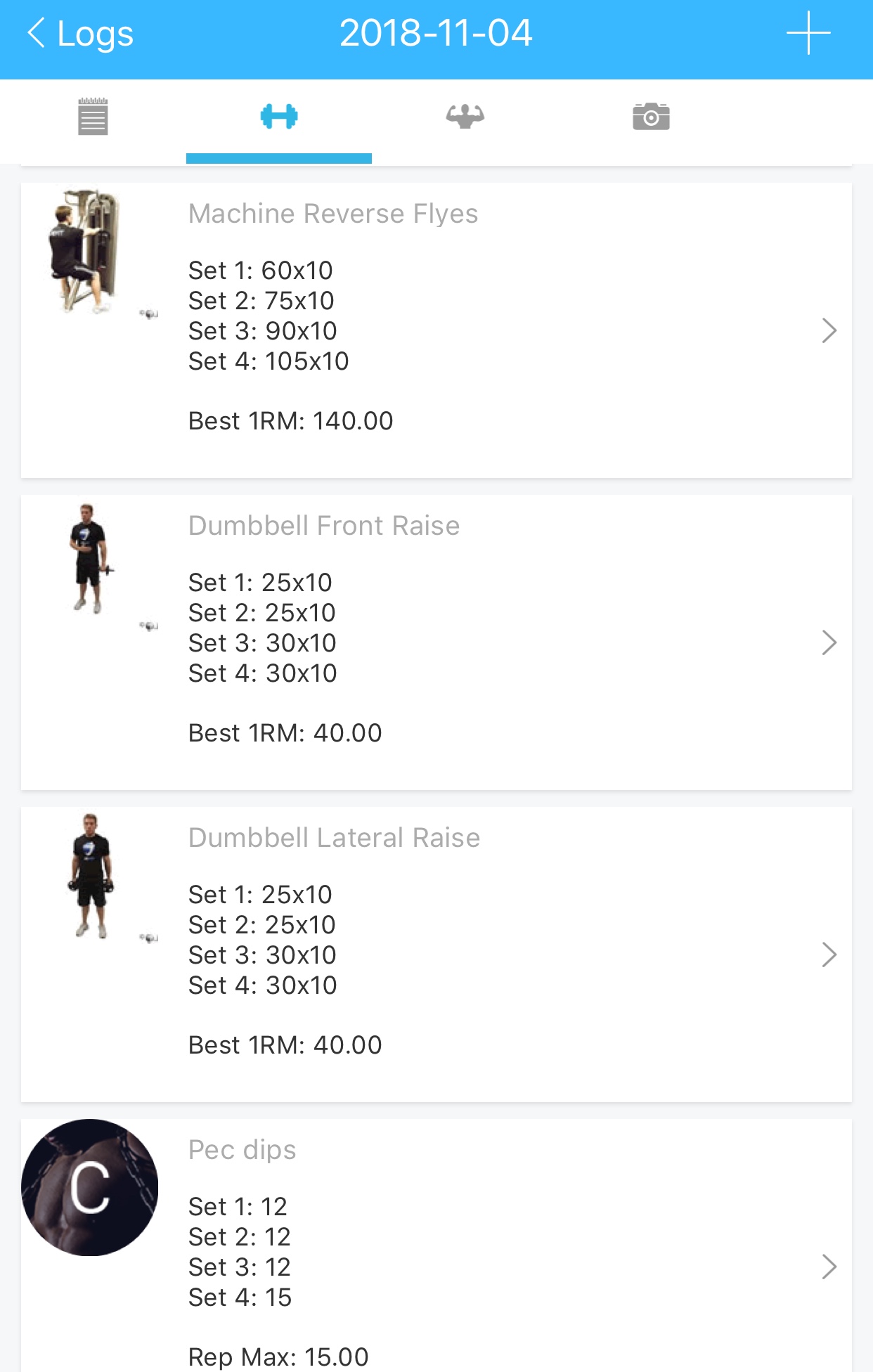873x1372 pixels.
Task: Switch to body measurements flexing icon tab
Action: tap(465, 117)
